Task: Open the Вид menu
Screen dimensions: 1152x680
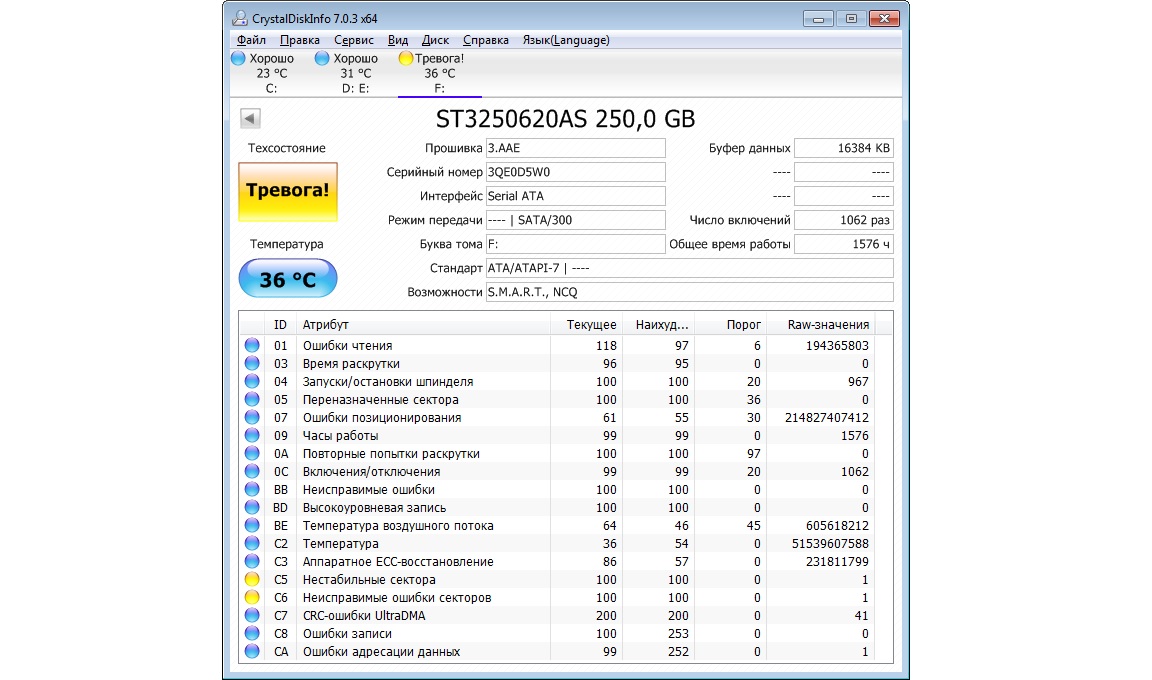Action: point(397,40)
